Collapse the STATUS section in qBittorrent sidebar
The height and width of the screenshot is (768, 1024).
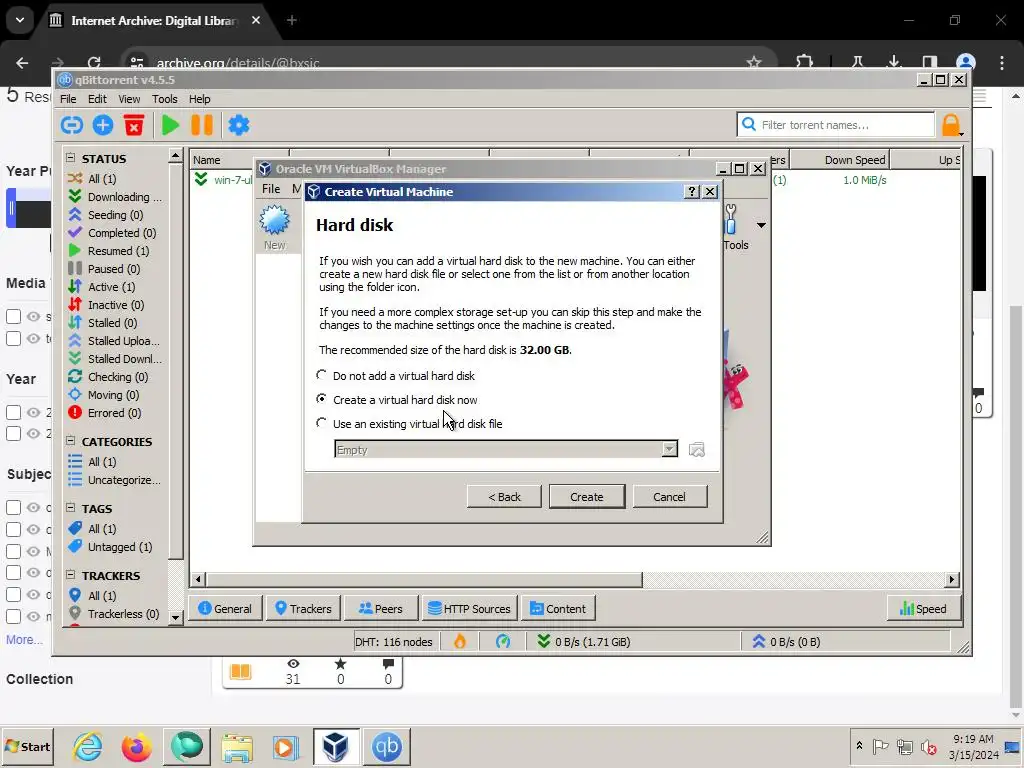(x=71, y=157)
